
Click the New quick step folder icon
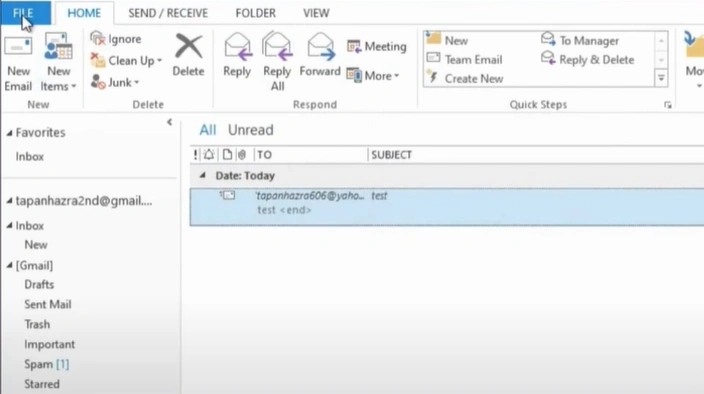click(x=433, y=39)
